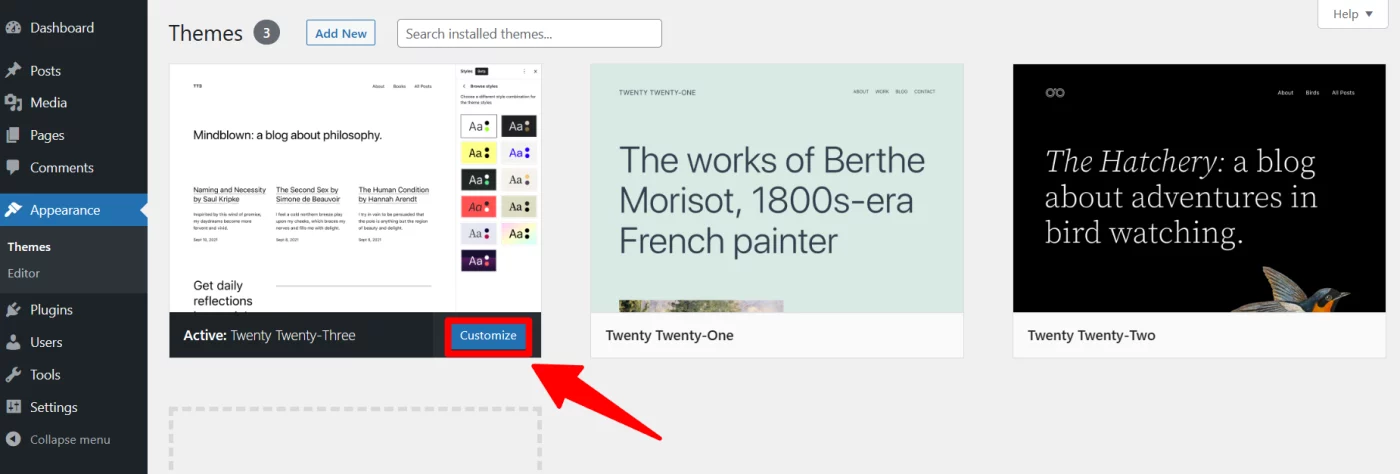Click the Dashboard gauge icon

point(13,28)
